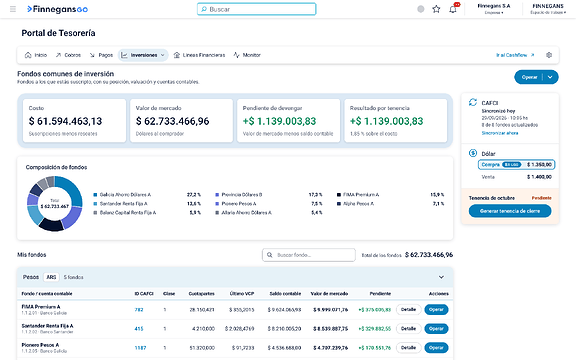Click the search magnifier icon in Buscar
This screenshot has height=360, width=576.
(204, 9)
